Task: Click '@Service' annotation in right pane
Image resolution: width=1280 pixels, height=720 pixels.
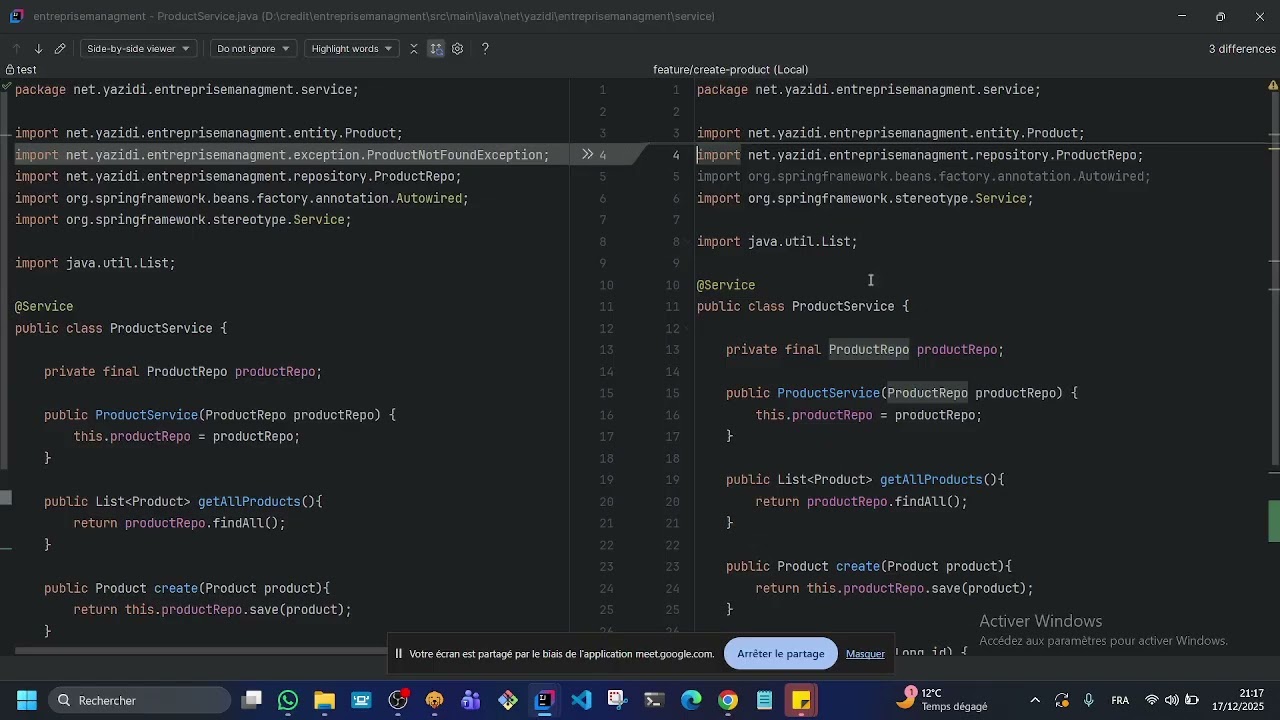Action: coord(726,285)
